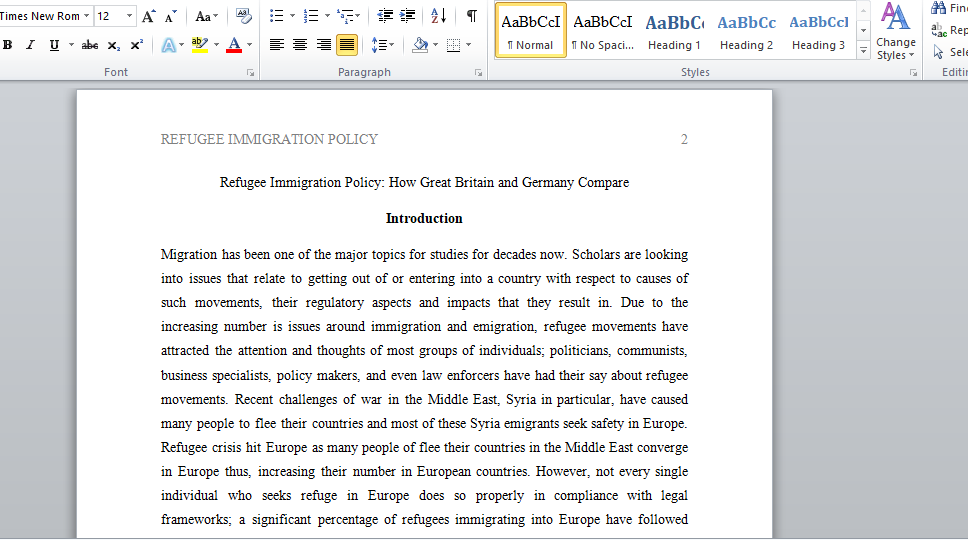The height and width of the screenshot is (540, 968).
Task: Open font name dropdown
Action: [86, 16]
